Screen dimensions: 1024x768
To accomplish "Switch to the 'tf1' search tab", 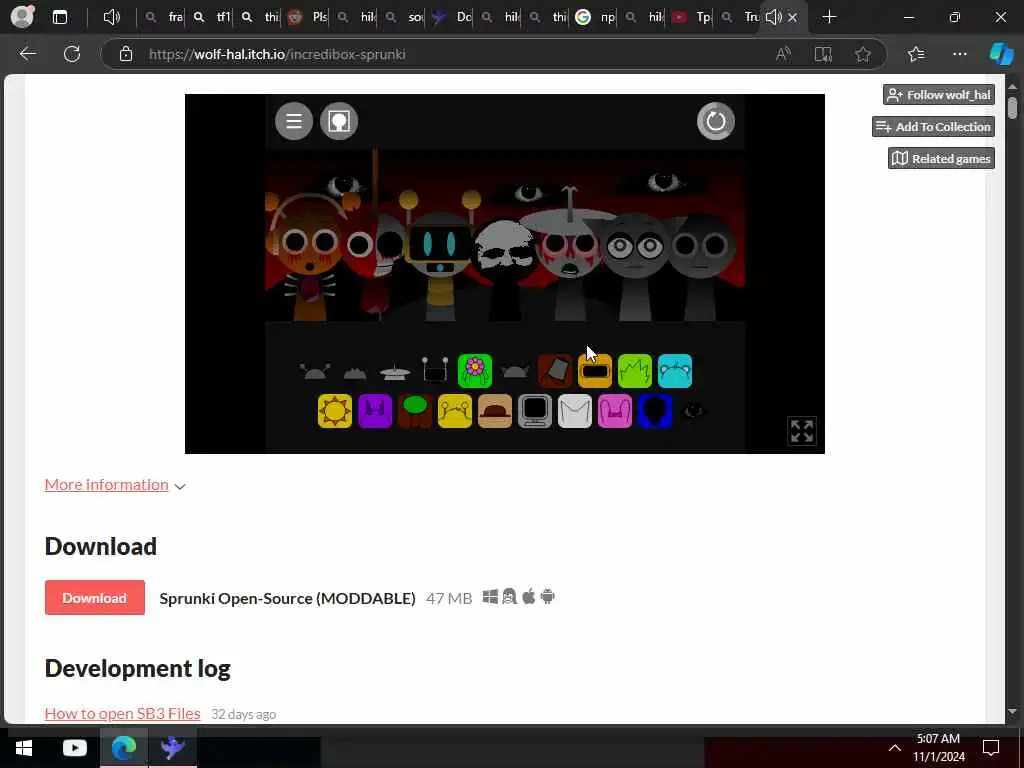I will [213, 17].
